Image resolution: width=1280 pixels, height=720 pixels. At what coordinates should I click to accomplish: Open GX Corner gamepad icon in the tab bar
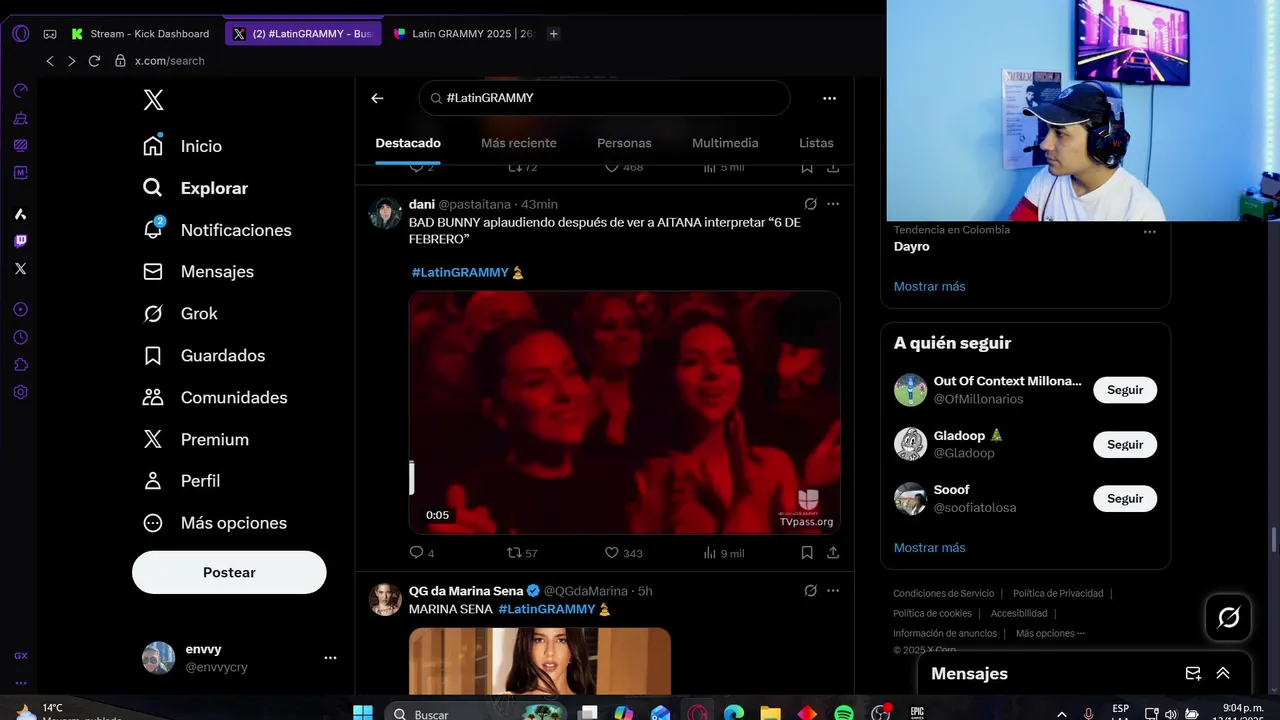50,34
